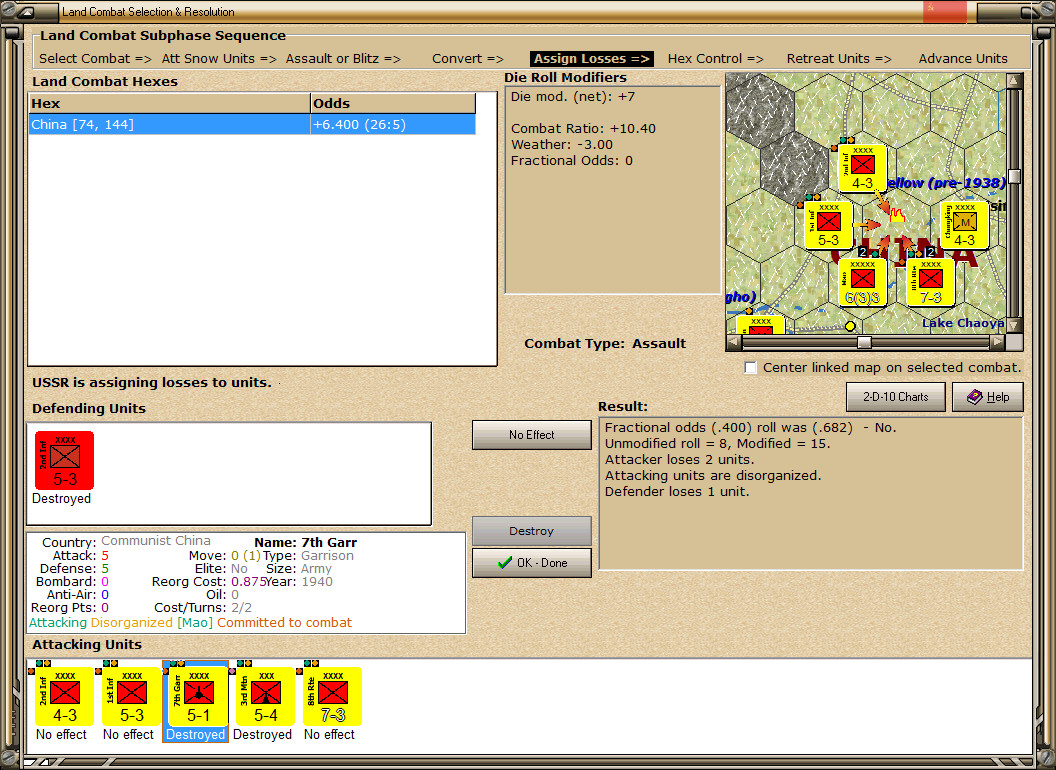Click the combat flame marker on map
The width and height of the screenshot is (1056, 770).
coord(897,214)
